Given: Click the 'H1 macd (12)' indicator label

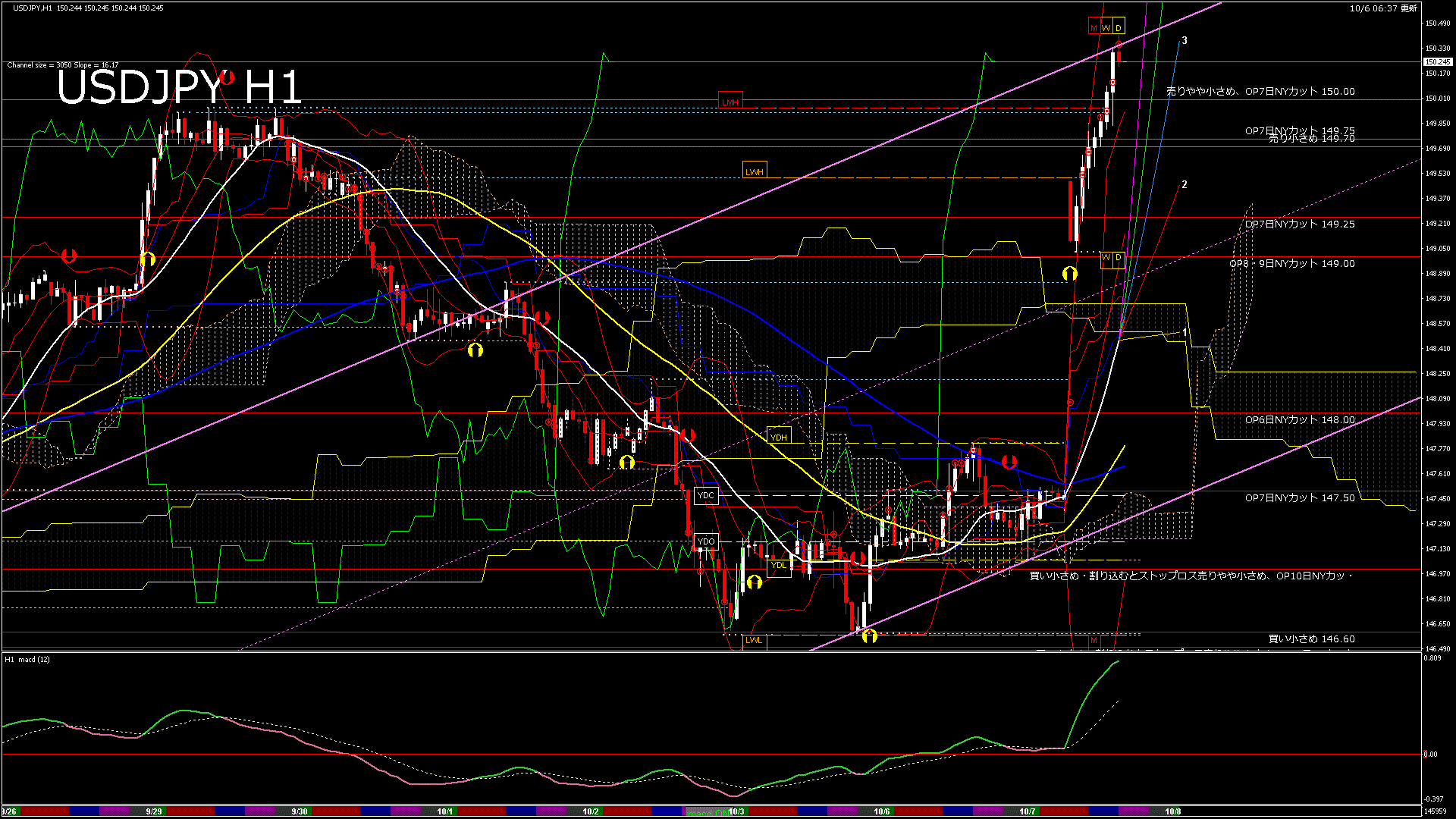Looking at the screenshot, I should (27, 659).
